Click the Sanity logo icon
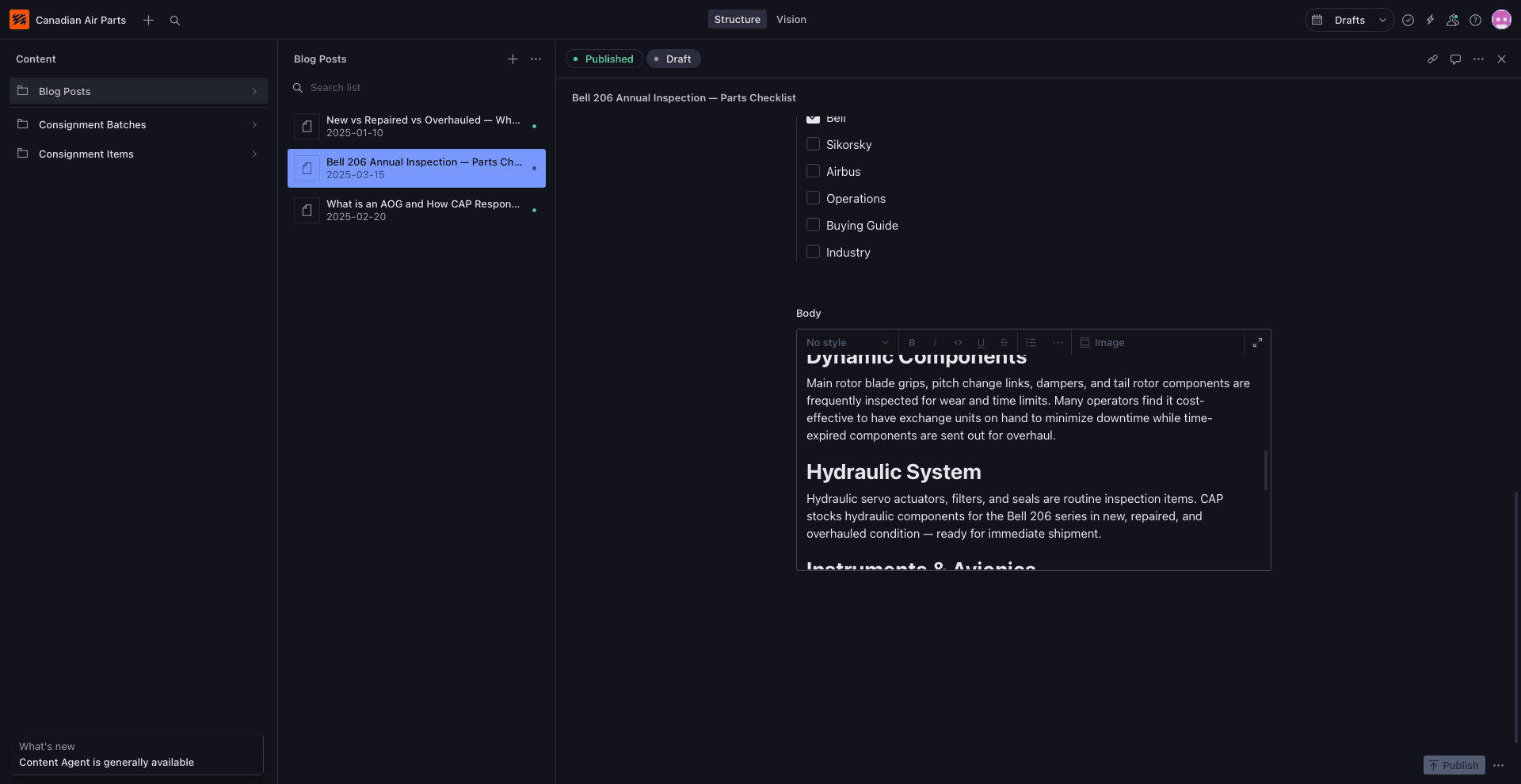This screenshot has width=1521, height=784. pyautogui.click(x=19, y=20)
